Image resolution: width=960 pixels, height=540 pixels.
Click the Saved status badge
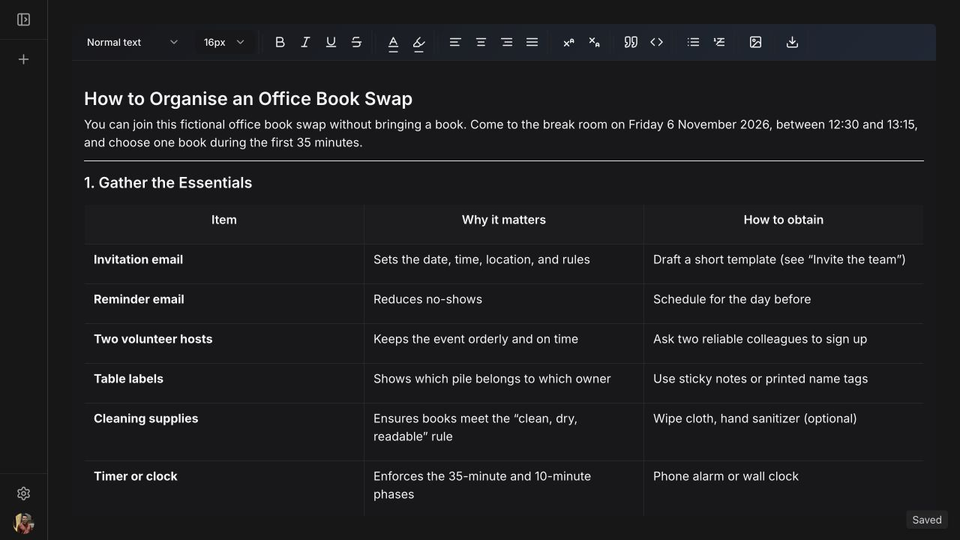pos(926,520)
